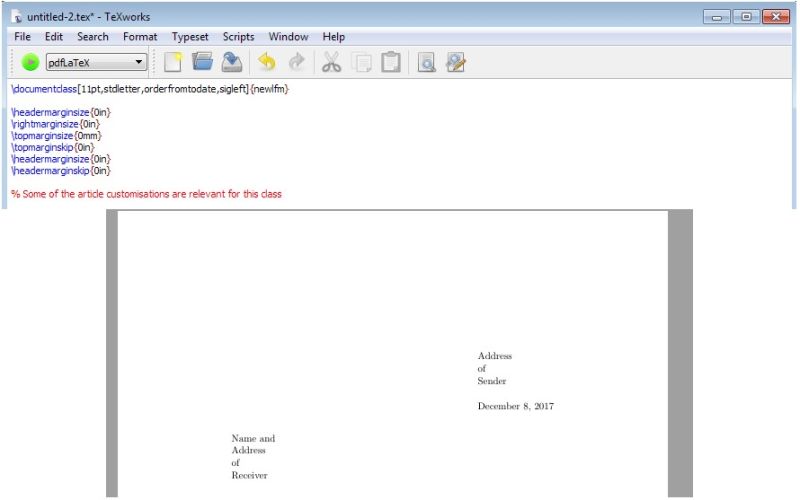Click the green Typeset run button

click(30, 62)
